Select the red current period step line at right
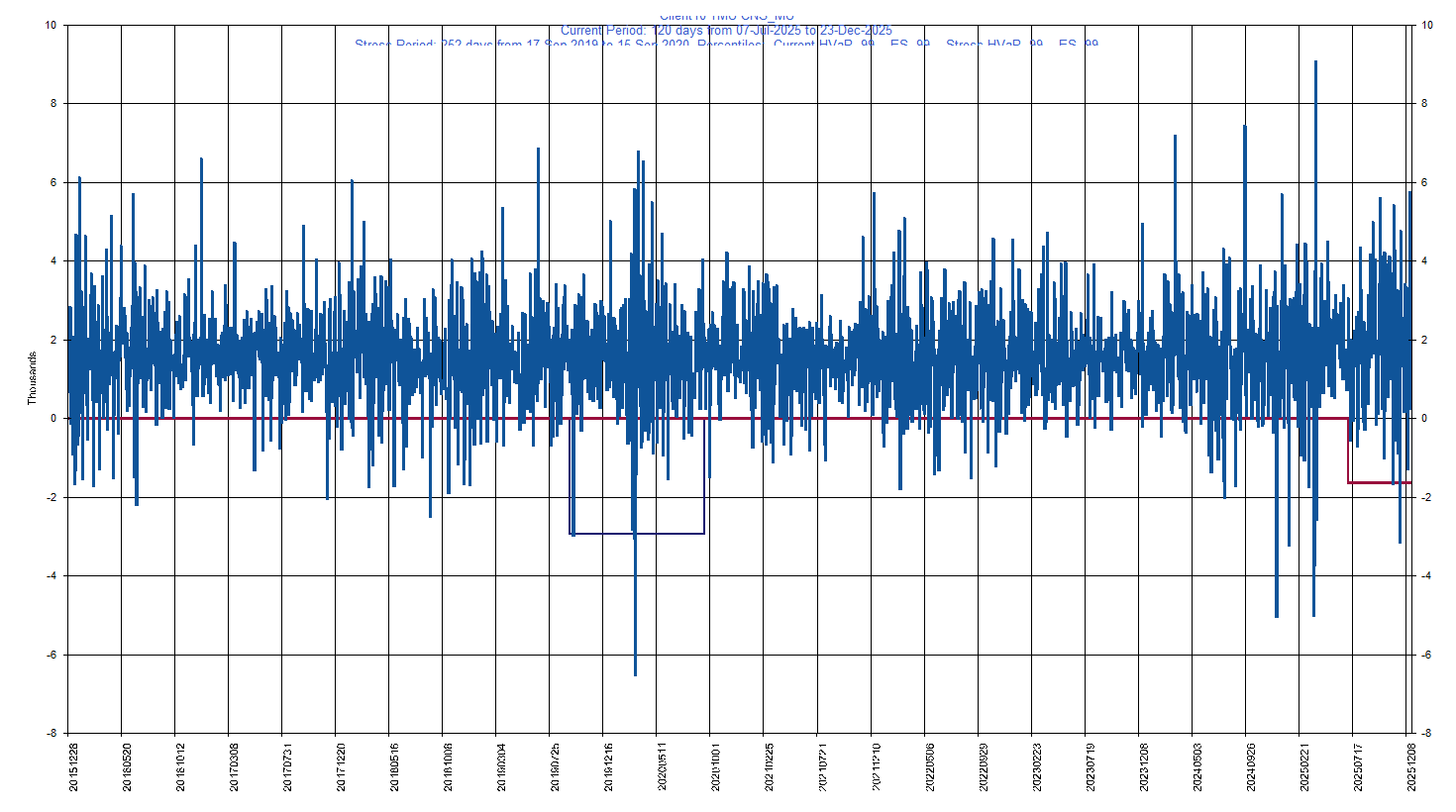1456x812 pixels. click(1379, 482)
